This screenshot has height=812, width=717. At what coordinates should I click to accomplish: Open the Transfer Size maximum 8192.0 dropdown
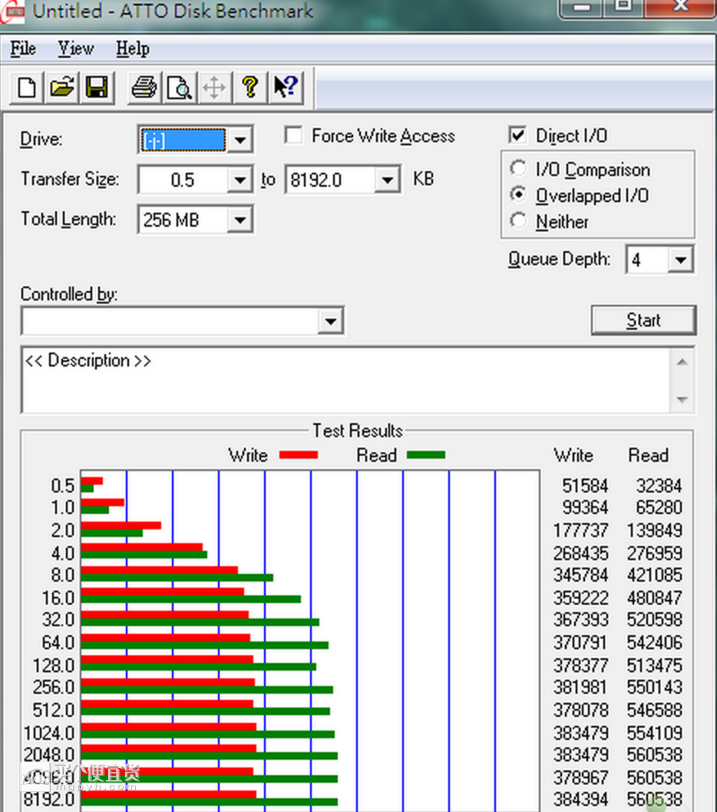pos(387,180)
